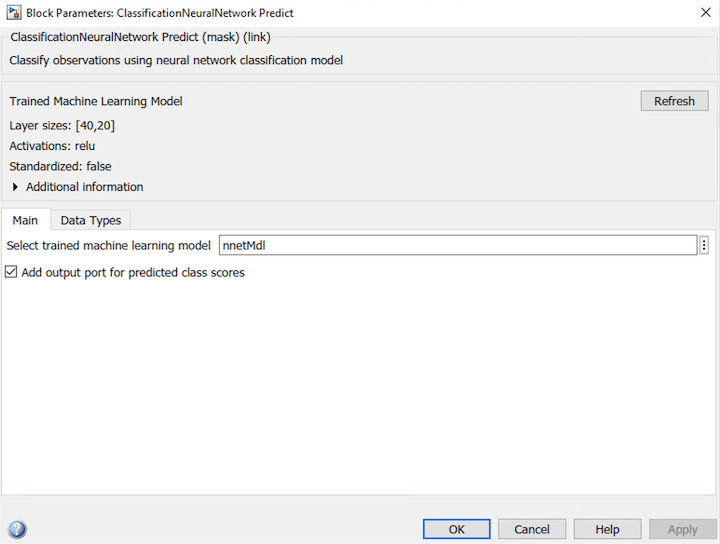Click the 'Standardized: false' text
This screenshot has height=544, width=720.
60,166
